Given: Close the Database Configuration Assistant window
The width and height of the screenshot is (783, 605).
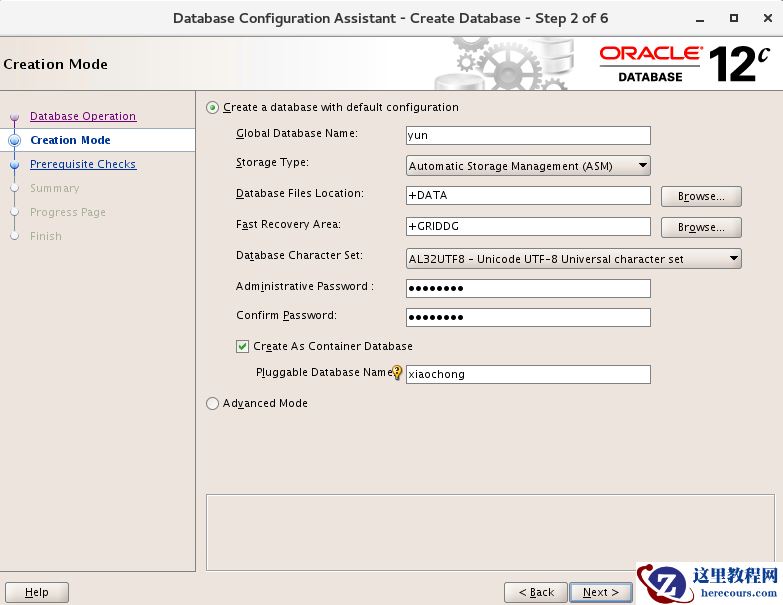Looking at the screenshot, I should point(768,18).
